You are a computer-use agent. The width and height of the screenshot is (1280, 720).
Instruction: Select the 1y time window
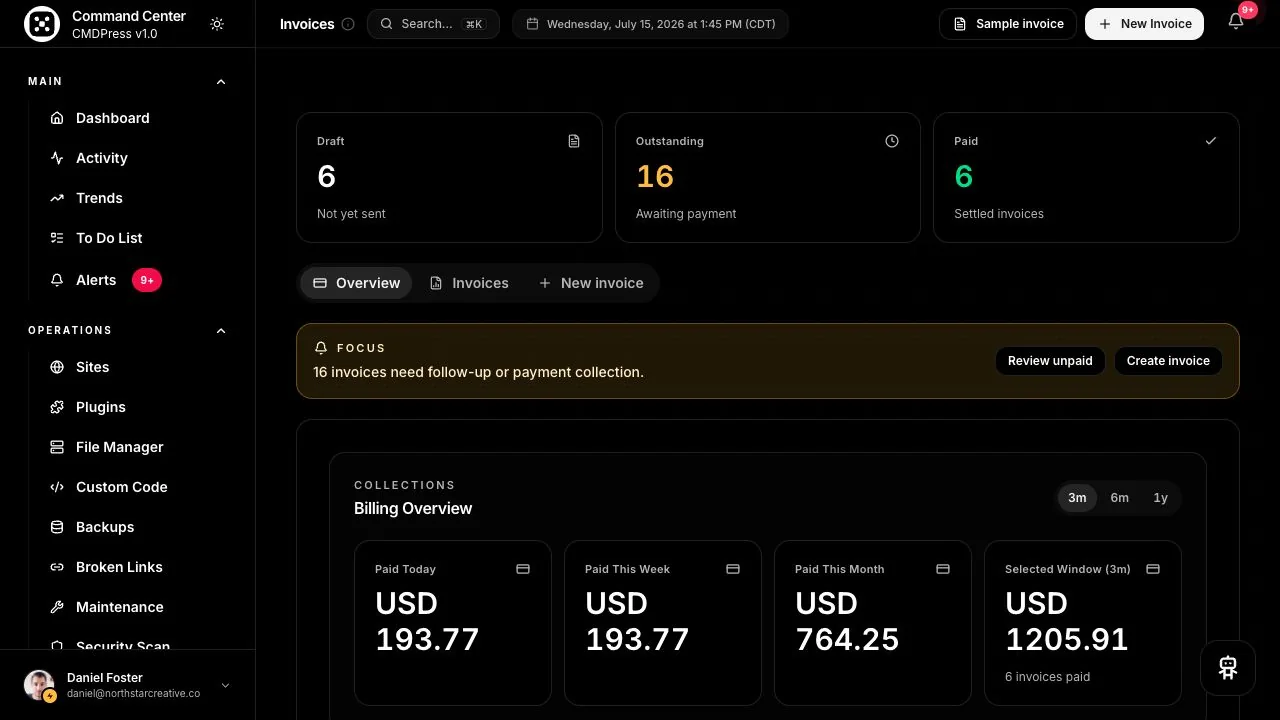[x=1160, y=498]
